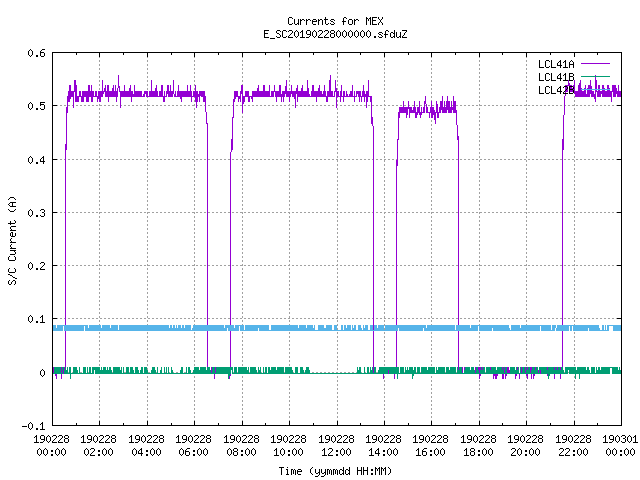Click the 190228 12:00 time tick label

(x=337, y=446)
